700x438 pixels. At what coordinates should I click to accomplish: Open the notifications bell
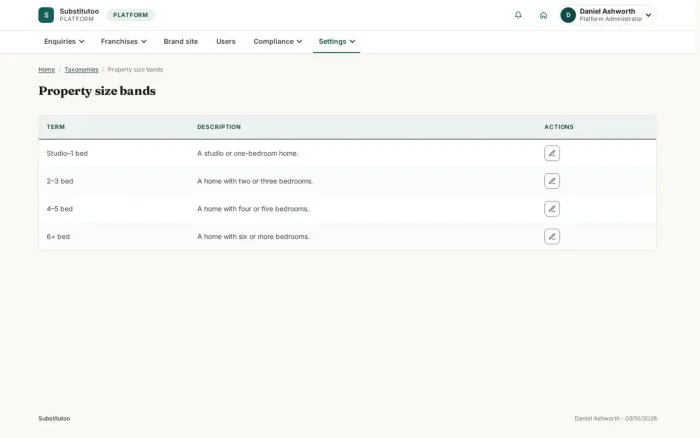[x=518, y=15]
